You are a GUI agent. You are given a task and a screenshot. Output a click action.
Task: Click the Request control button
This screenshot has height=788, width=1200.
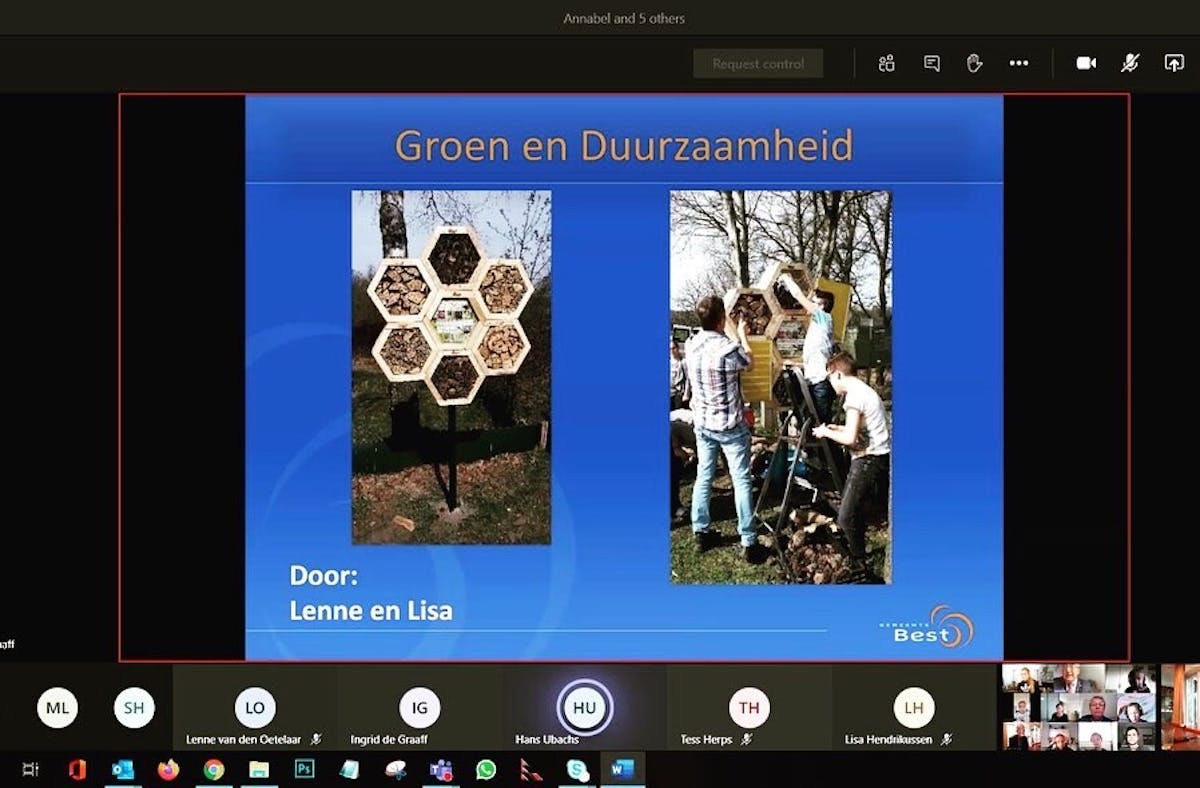tap(758, 63)
